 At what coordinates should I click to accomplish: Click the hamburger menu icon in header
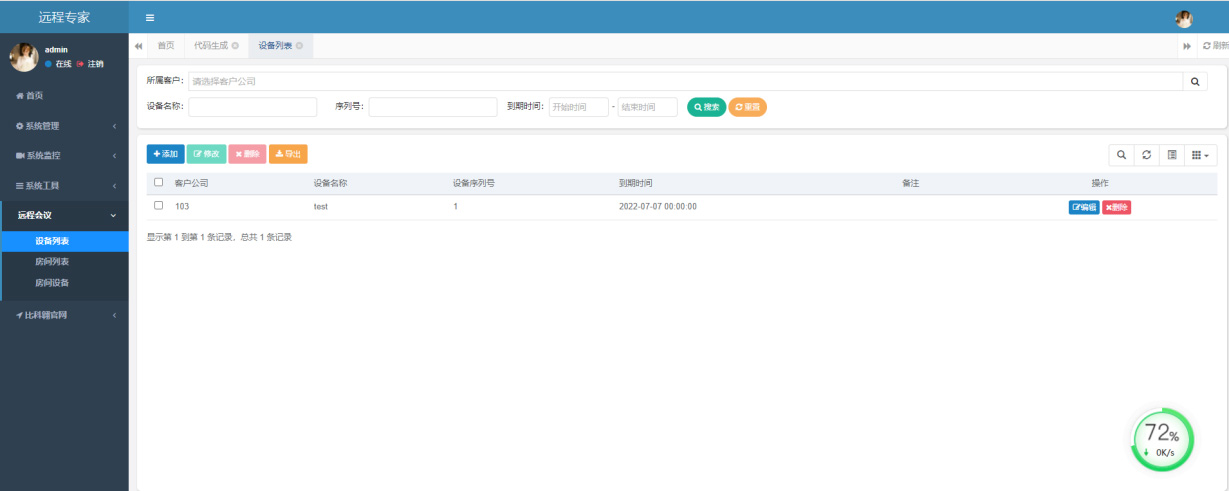click(150, 18)
